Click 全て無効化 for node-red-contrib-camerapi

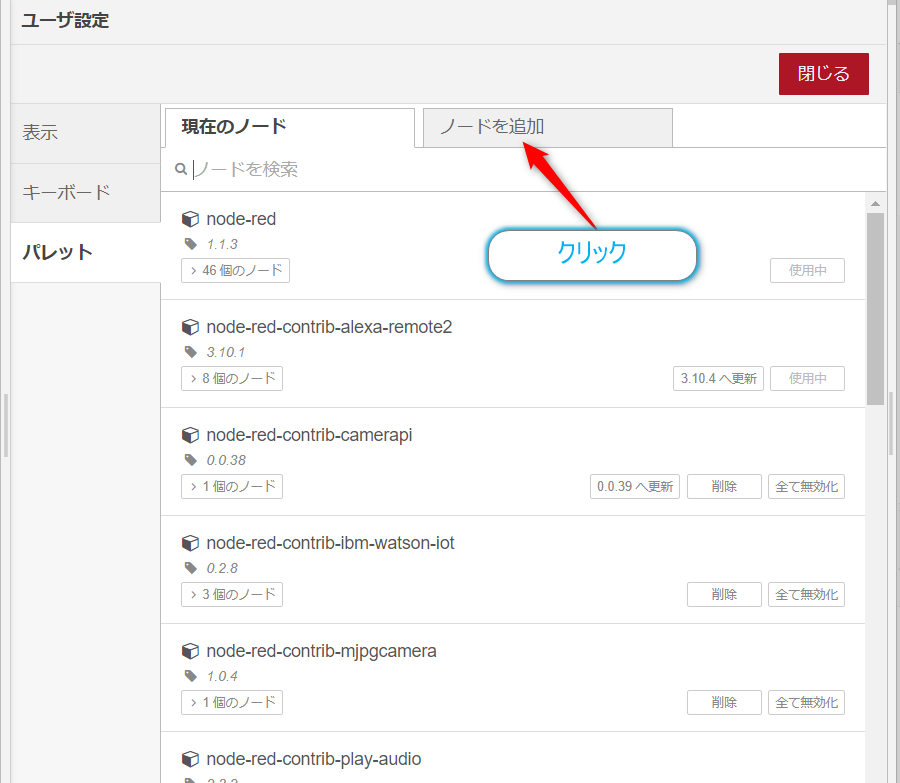pos(806,486)
